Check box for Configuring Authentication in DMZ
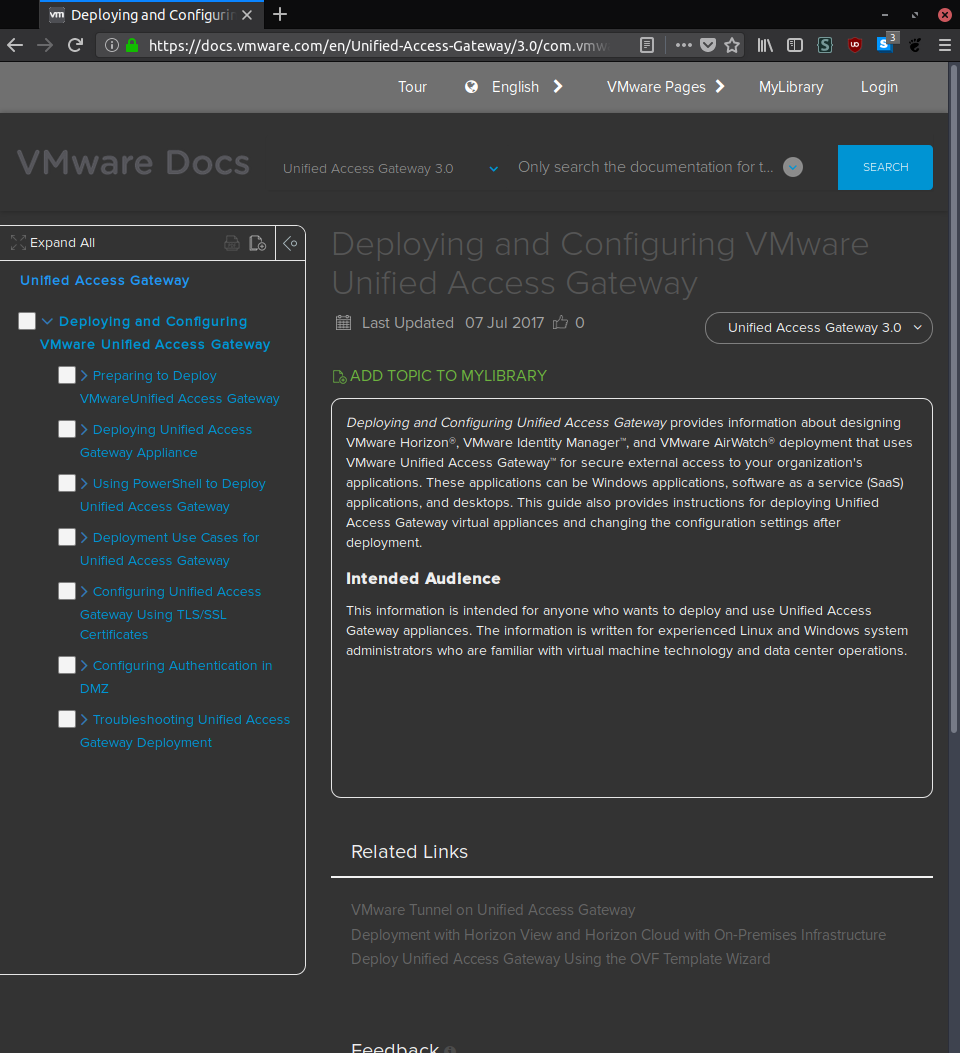 click(x=66, y=664)
